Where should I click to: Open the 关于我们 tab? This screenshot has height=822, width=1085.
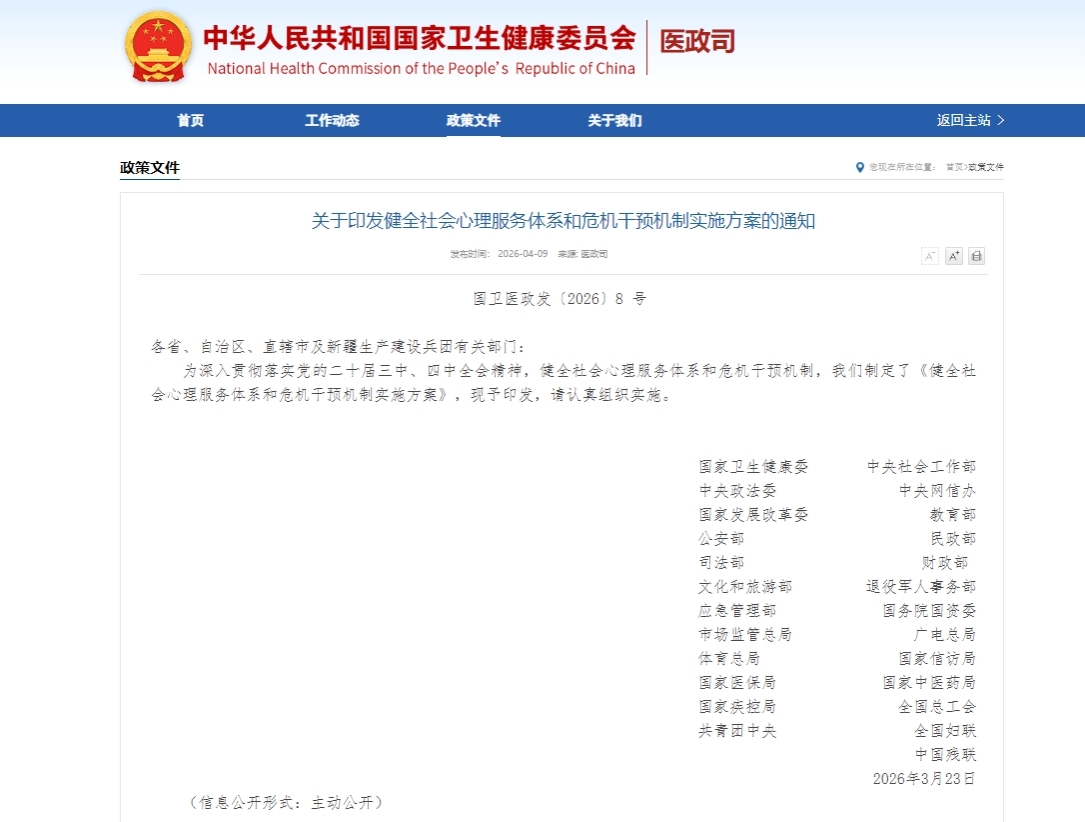(x=613, y=120)
